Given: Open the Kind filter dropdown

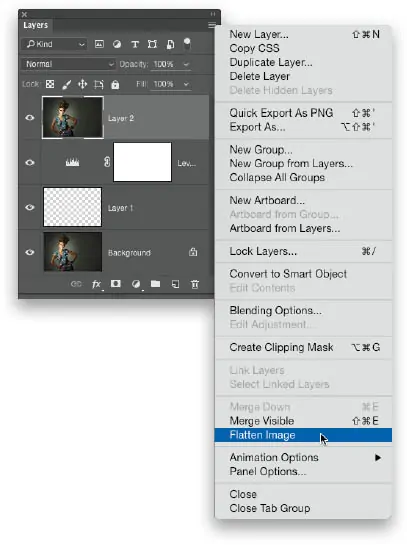Looking at the screenshot, I should [54, 44].
